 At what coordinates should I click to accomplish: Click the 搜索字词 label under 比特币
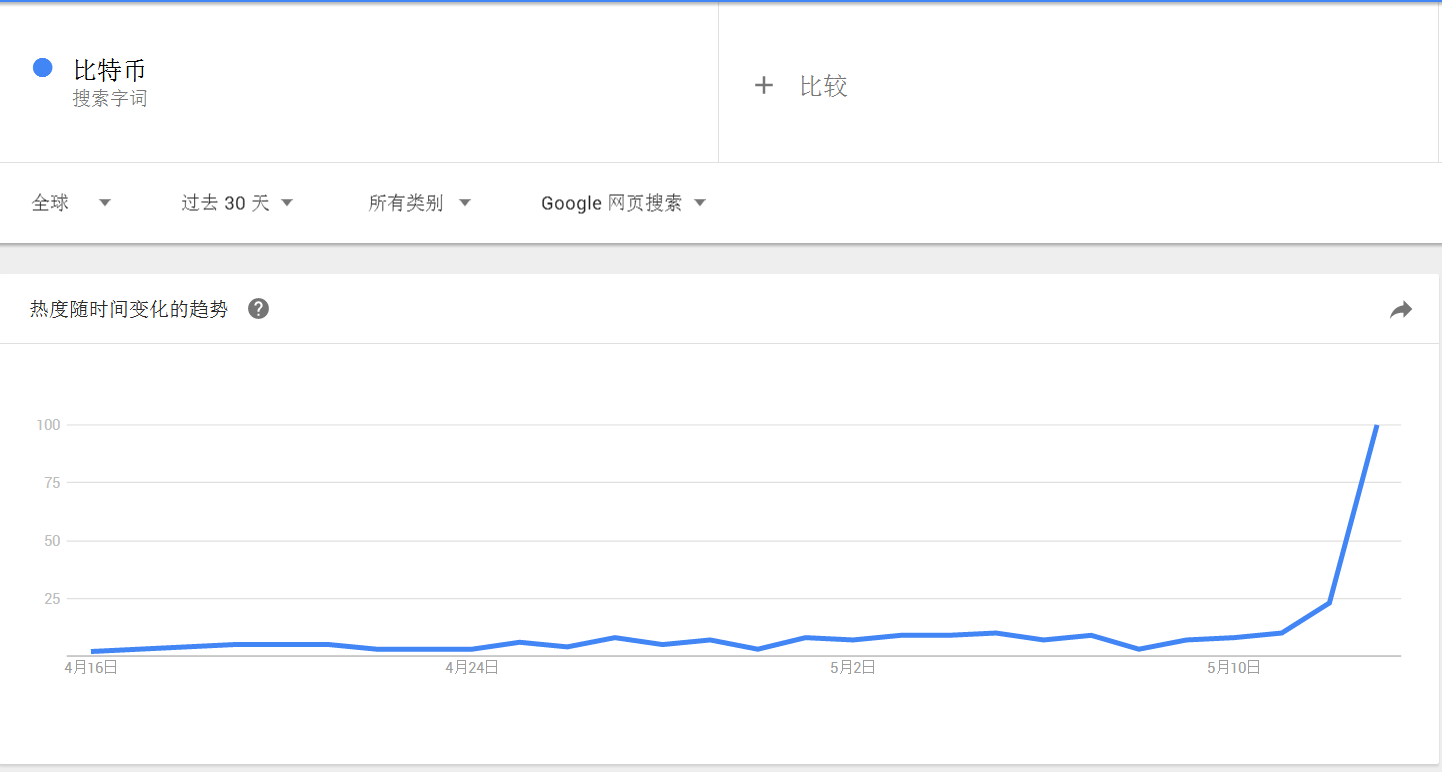[x=110, y=99]
